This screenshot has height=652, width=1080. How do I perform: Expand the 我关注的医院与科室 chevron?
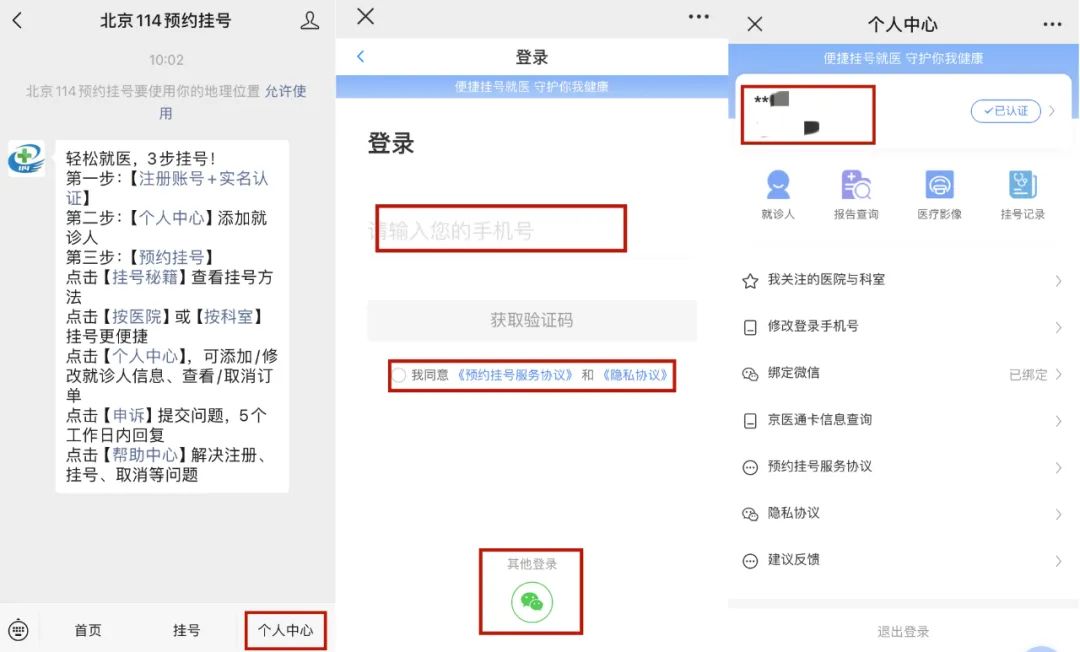coord(1058,281)
